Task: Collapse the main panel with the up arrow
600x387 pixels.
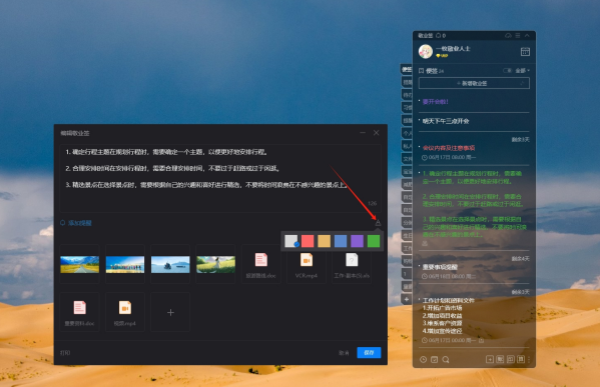Action: pos(527,35)
